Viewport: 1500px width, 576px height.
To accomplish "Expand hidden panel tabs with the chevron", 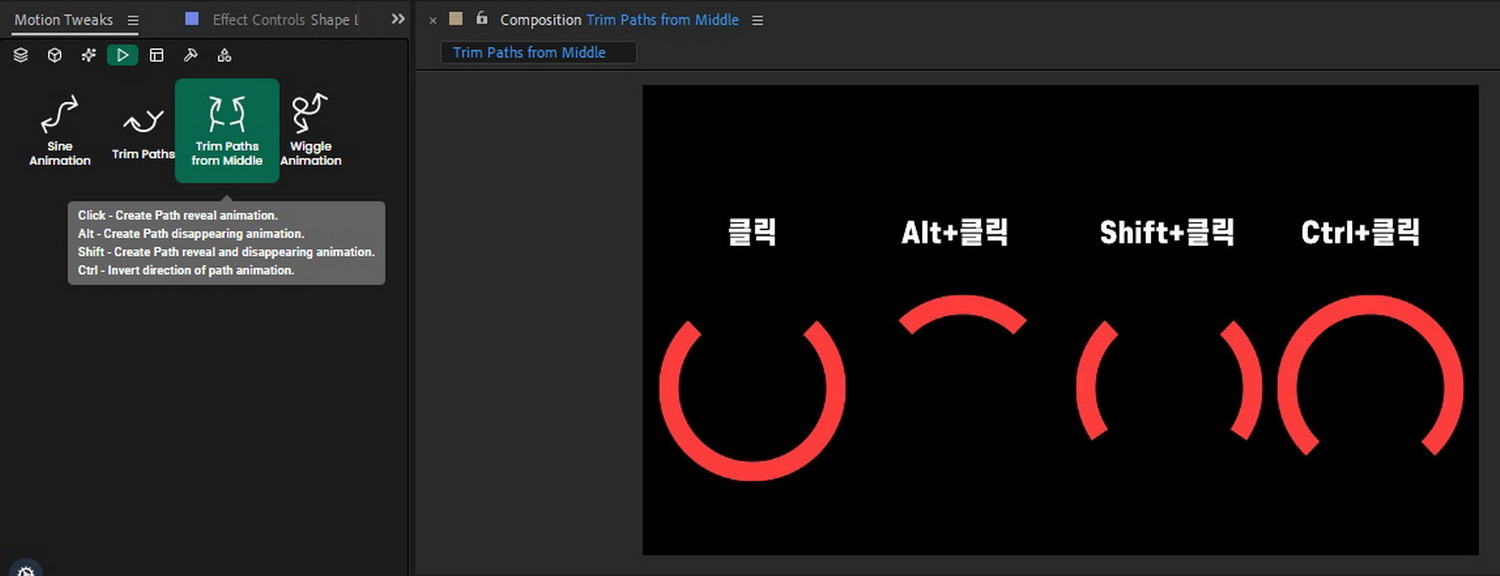I will coord(397,18).
